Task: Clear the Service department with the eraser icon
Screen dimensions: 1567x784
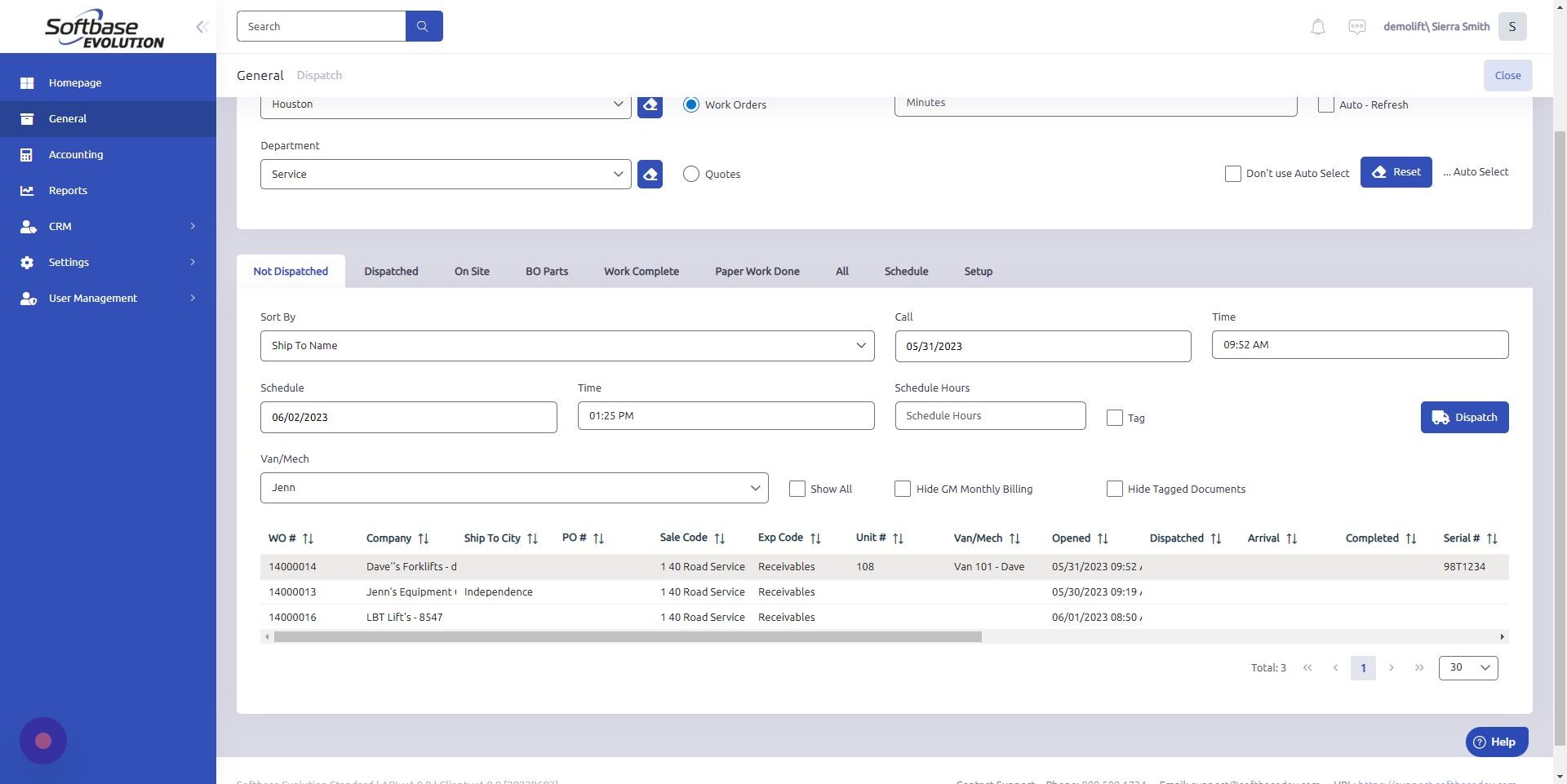Action: [x=649, y=174]
